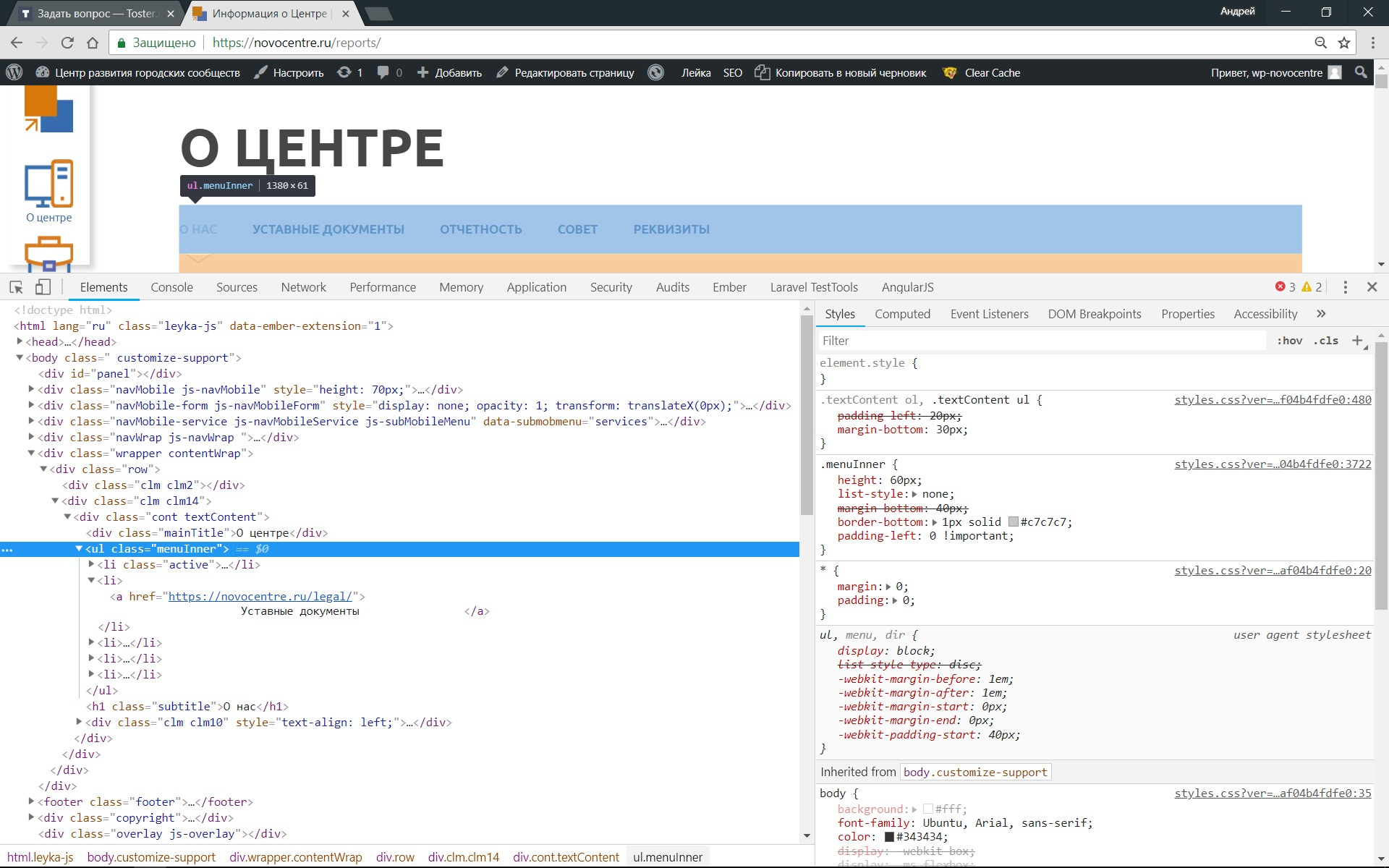
Task: Open the DevTools customize three-dot menu
Action: pyautogui.click(x=1345, y=287)
